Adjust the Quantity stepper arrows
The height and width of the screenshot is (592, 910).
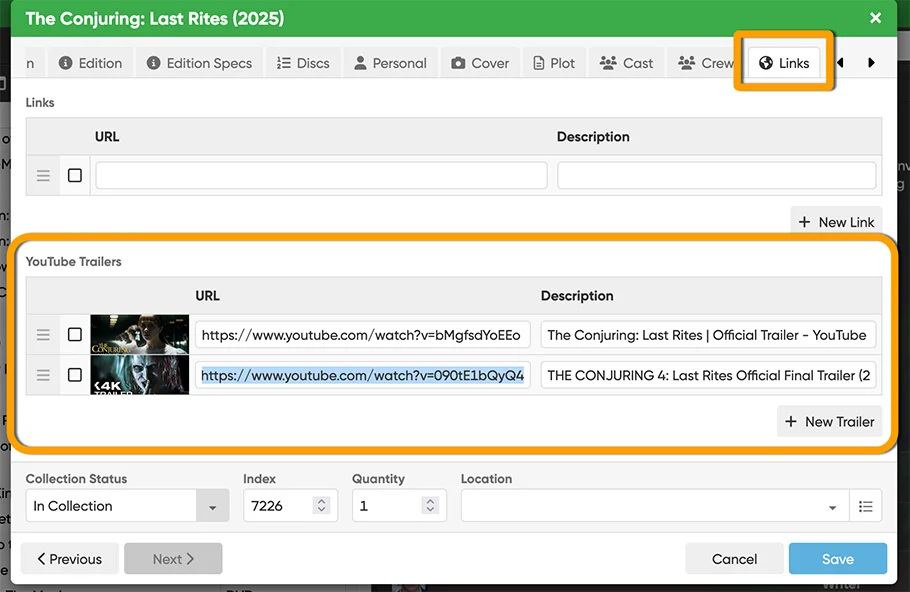(430, 506)
